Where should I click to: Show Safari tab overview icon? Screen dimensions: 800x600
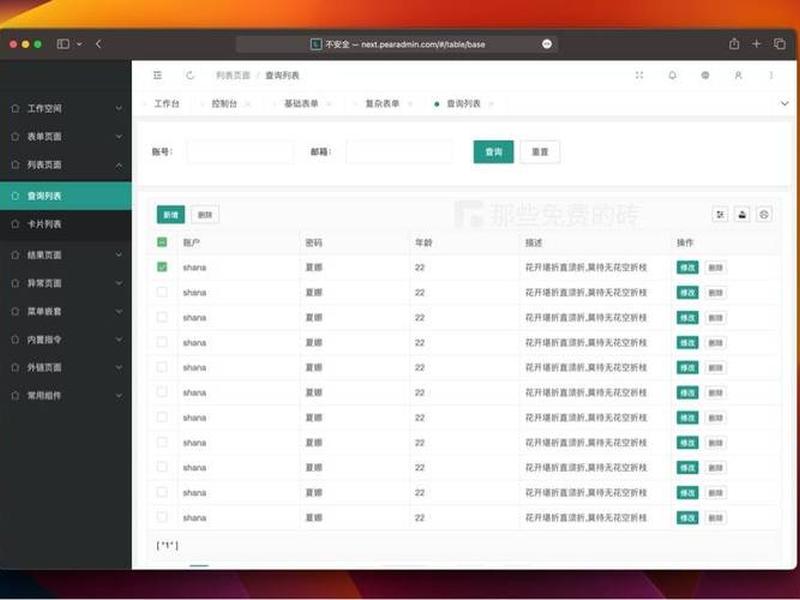tap(779, 44)
